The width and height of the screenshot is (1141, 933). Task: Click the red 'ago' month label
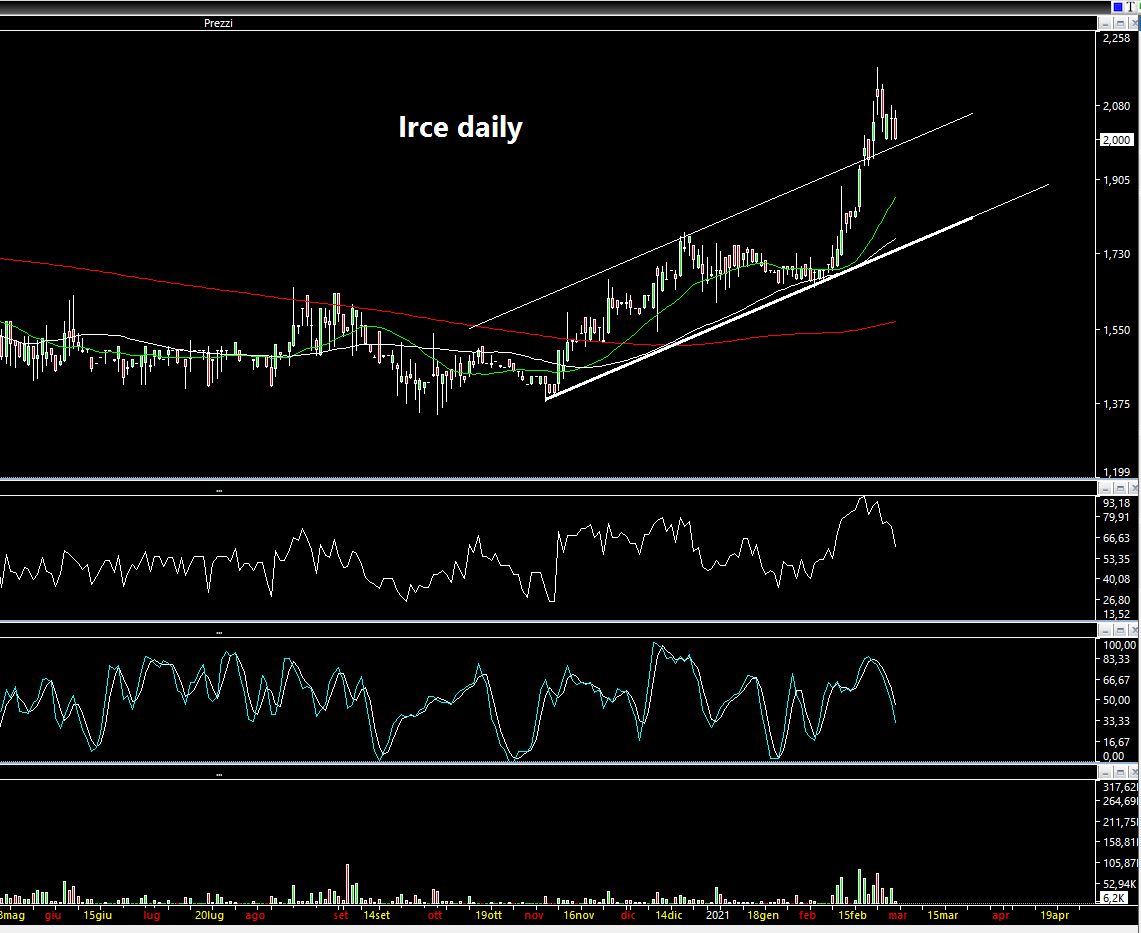coord(255,916)
